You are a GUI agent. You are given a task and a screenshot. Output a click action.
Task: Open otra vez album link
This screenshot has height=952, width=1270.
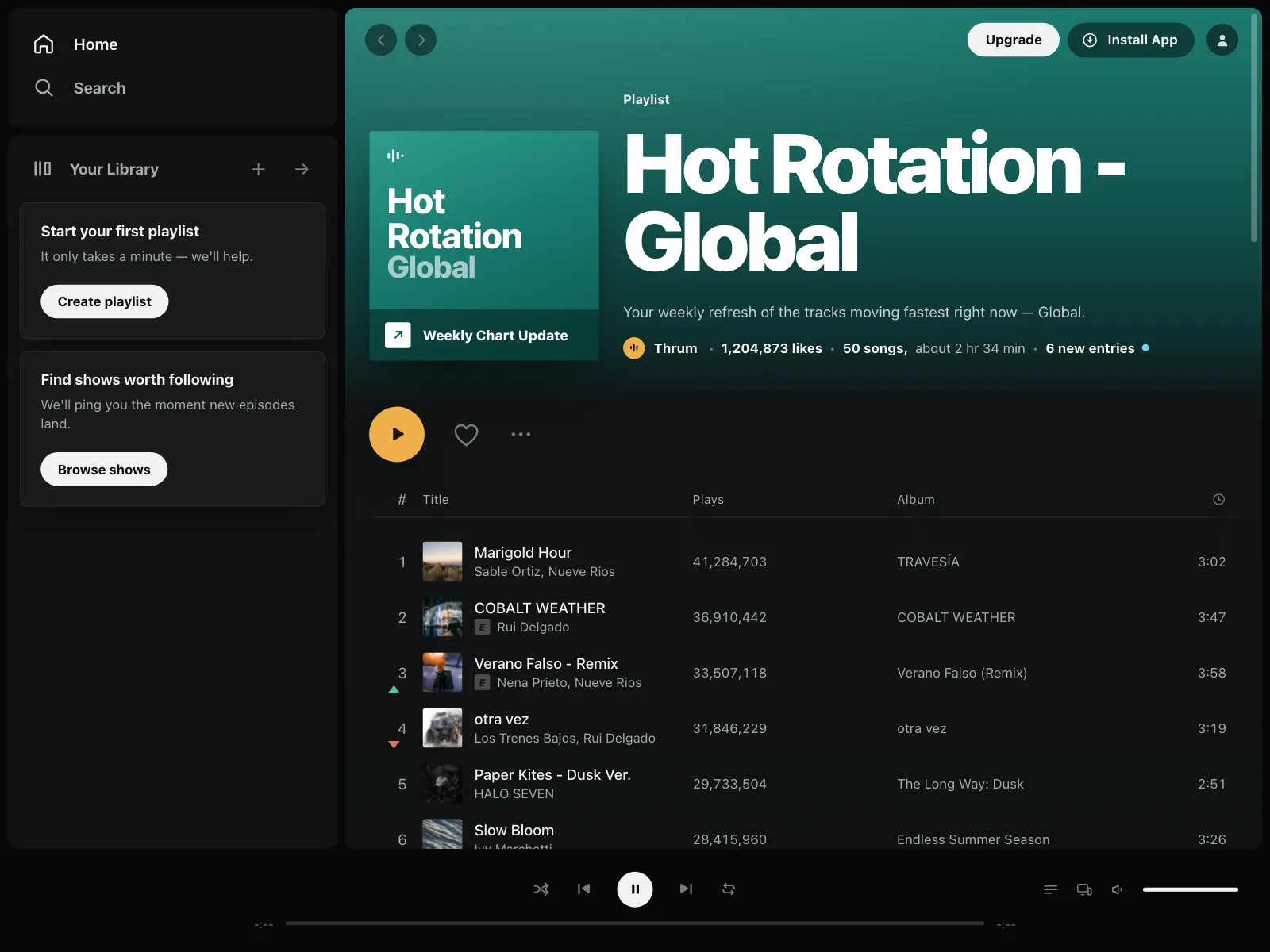pos(922,728)
